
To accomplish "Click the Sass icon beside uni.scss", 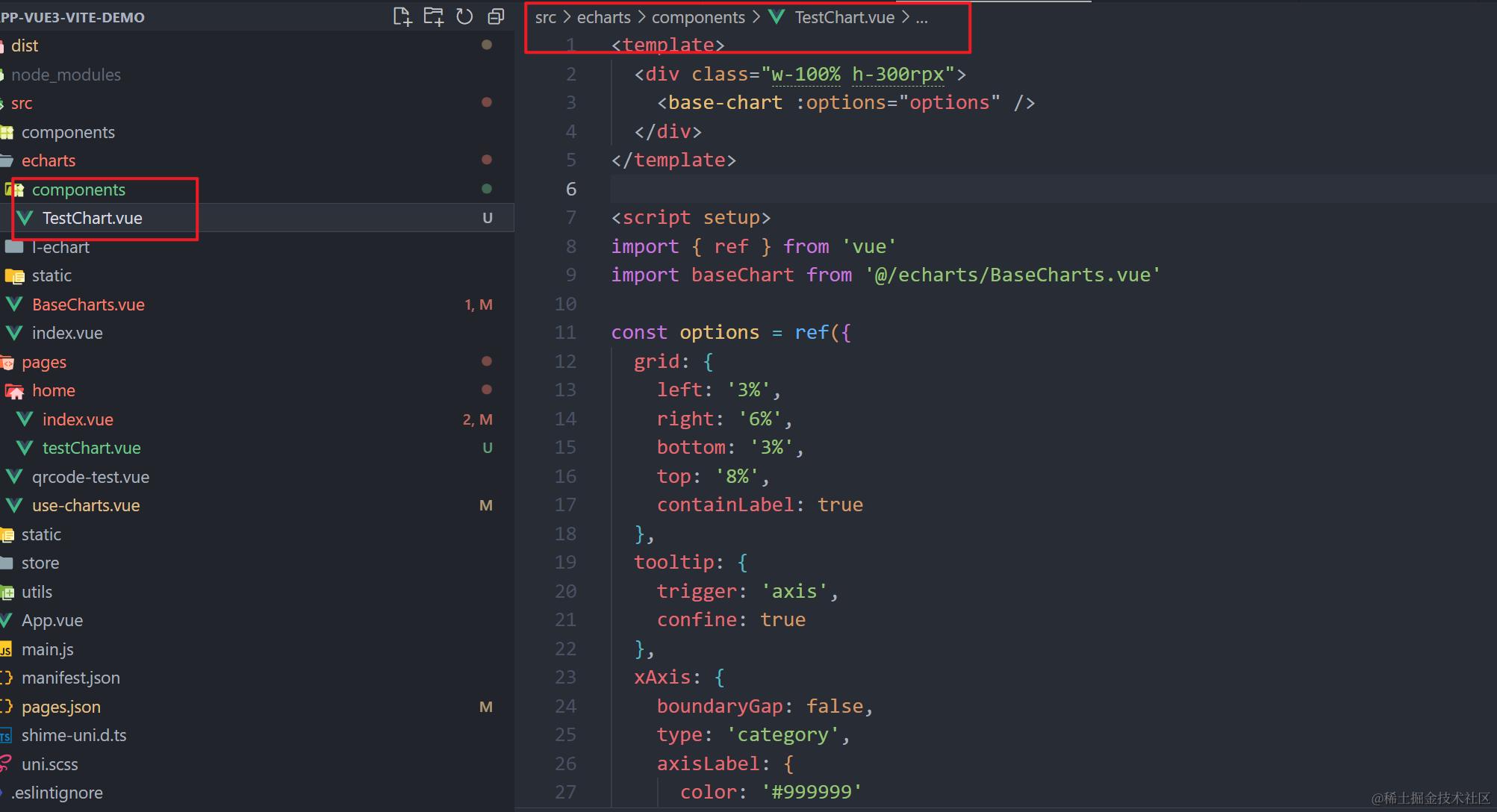I will point(6,764).
